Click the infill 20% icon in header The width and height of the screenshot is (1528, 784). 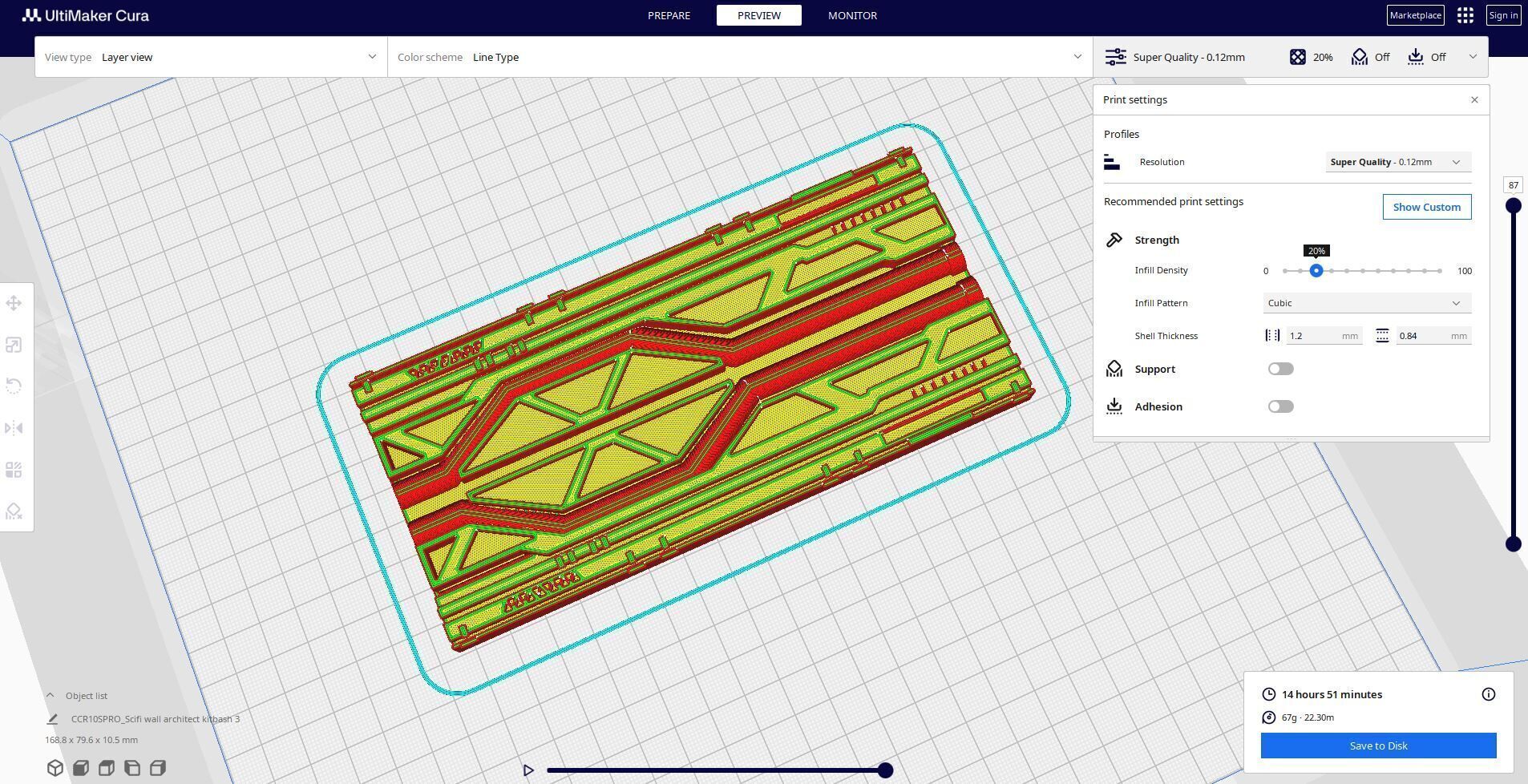point(1298,57)
